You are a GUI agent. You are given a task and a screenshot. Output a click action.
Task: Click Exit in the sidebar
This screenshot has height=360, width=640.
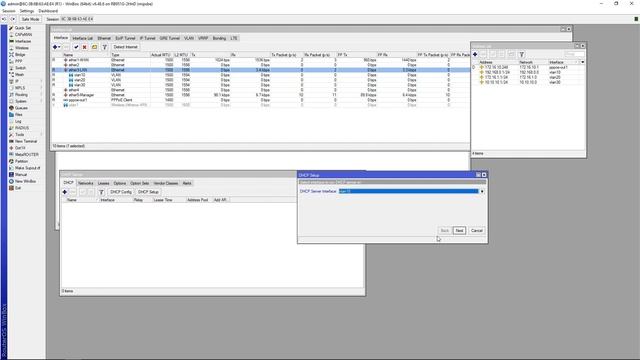point(18,188)
